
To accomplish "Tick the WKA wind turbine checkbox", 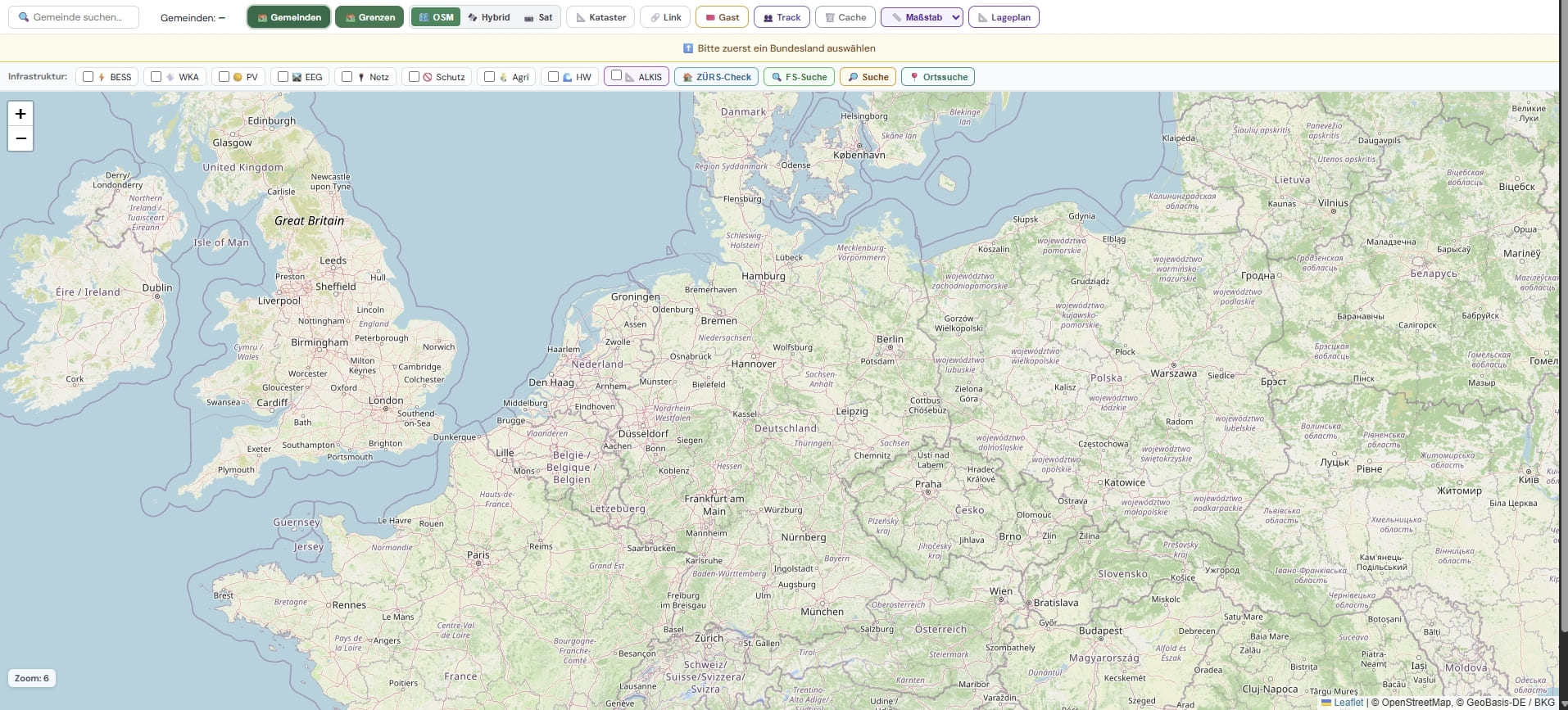I will click(156, 77).
